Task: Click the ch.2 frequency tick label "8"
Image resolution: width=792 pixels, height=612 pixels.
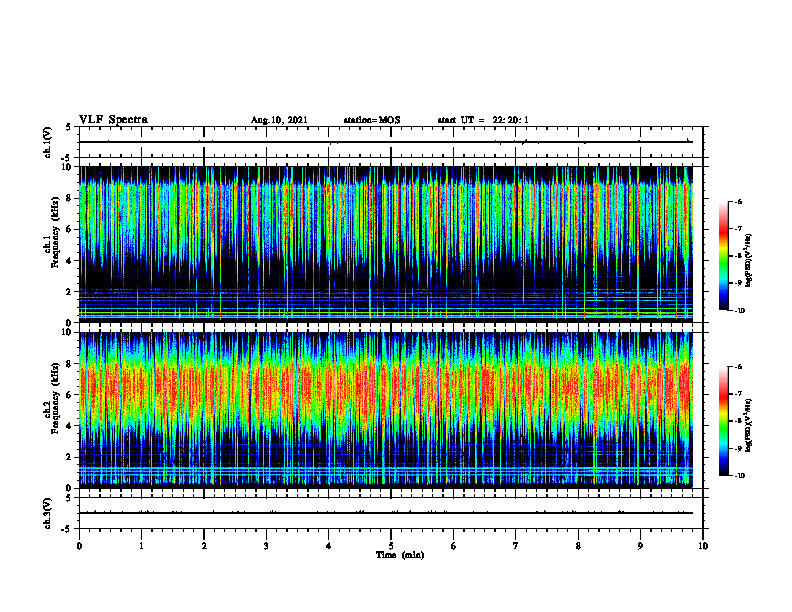Action: [x=70, y=364]
